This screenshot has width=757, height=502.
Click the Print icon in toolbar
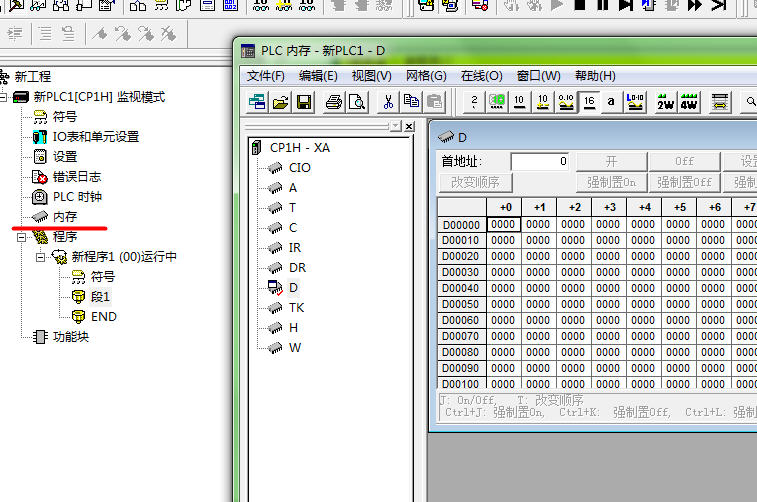point(334,102)
